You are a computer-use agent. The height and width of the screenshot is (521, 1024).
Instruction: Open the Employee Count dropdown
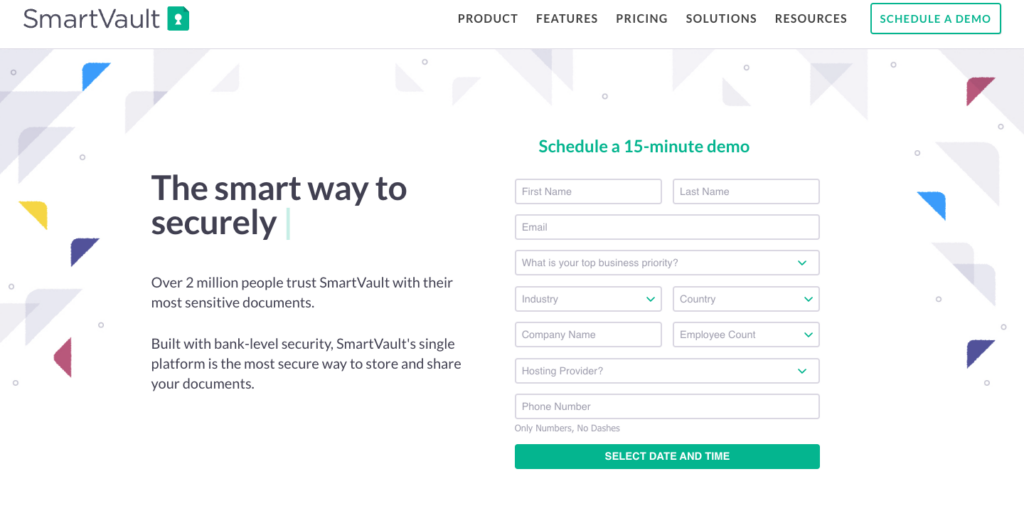pos(746,335)
